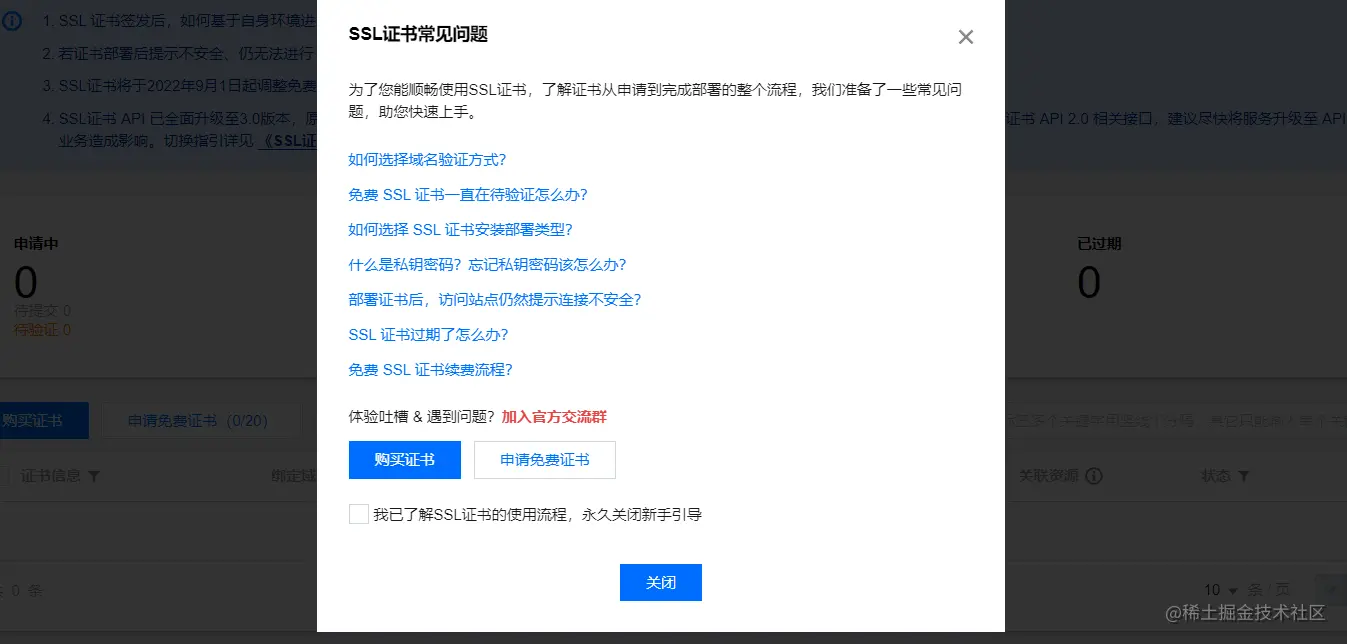1347x644 pixels.
Task: Check 我已了解SSL证书的使用流程 checkbox
Action: [x=358, y=514]
